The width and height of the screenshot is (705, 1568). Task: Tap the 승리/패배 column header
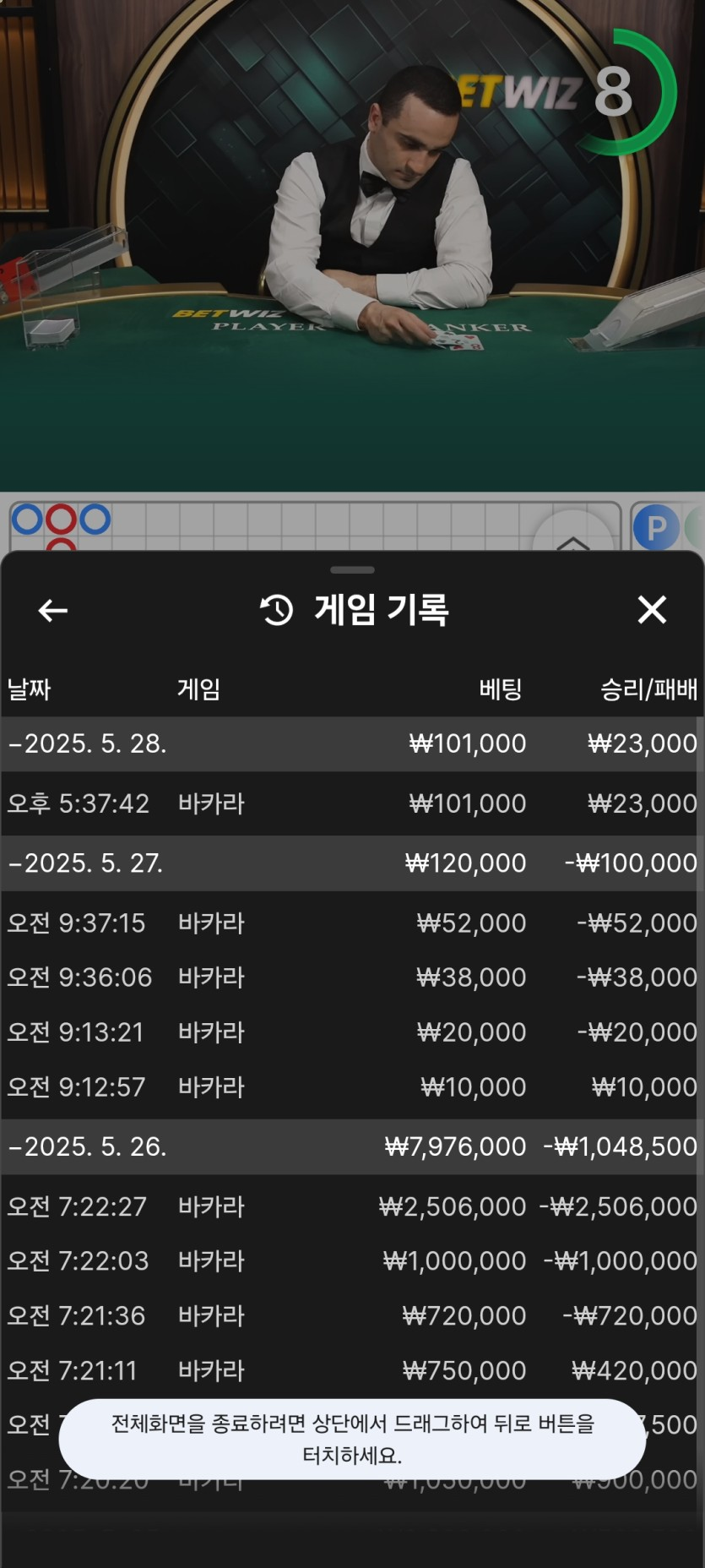pyautogui.click(x=648, y=689)
